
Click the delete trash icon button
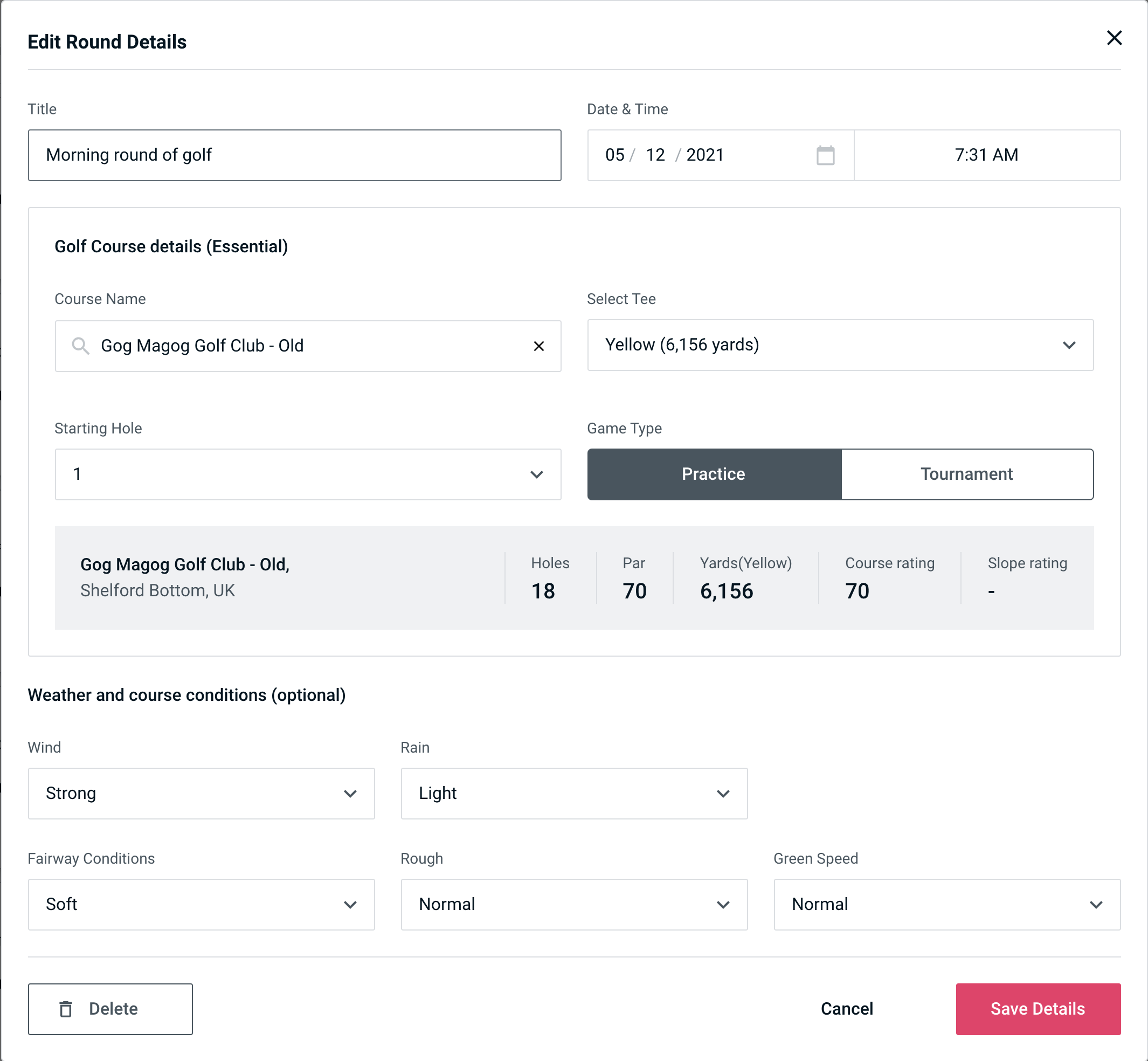point(68,1009)
